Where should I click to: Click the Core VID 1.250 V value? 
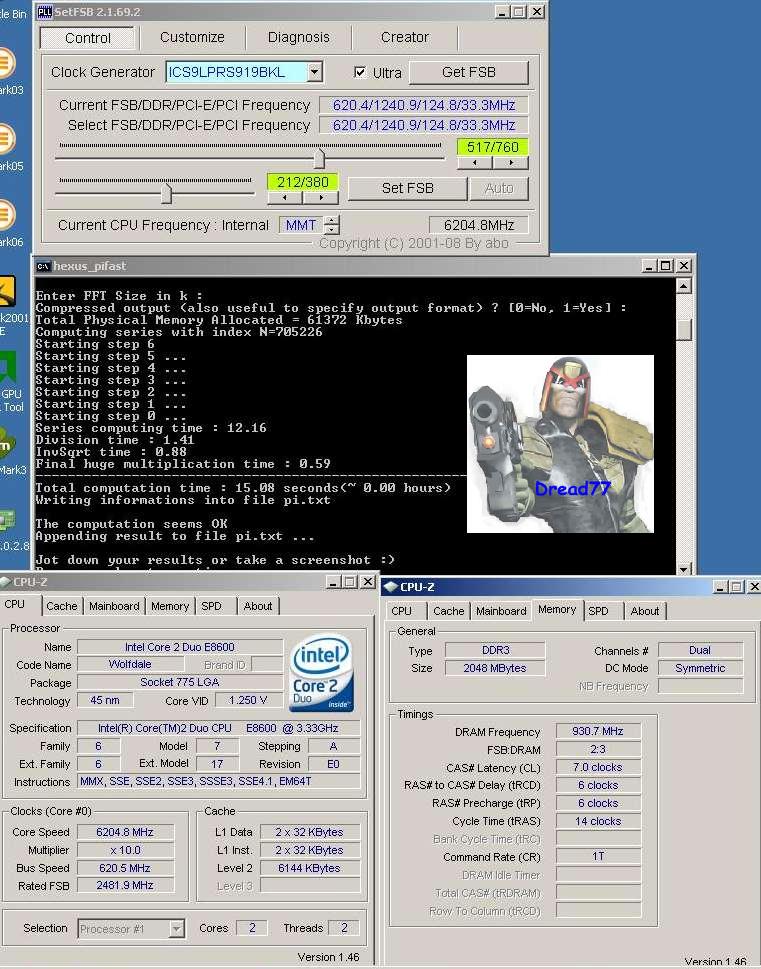pyautogui.click(x=248, y=700)
